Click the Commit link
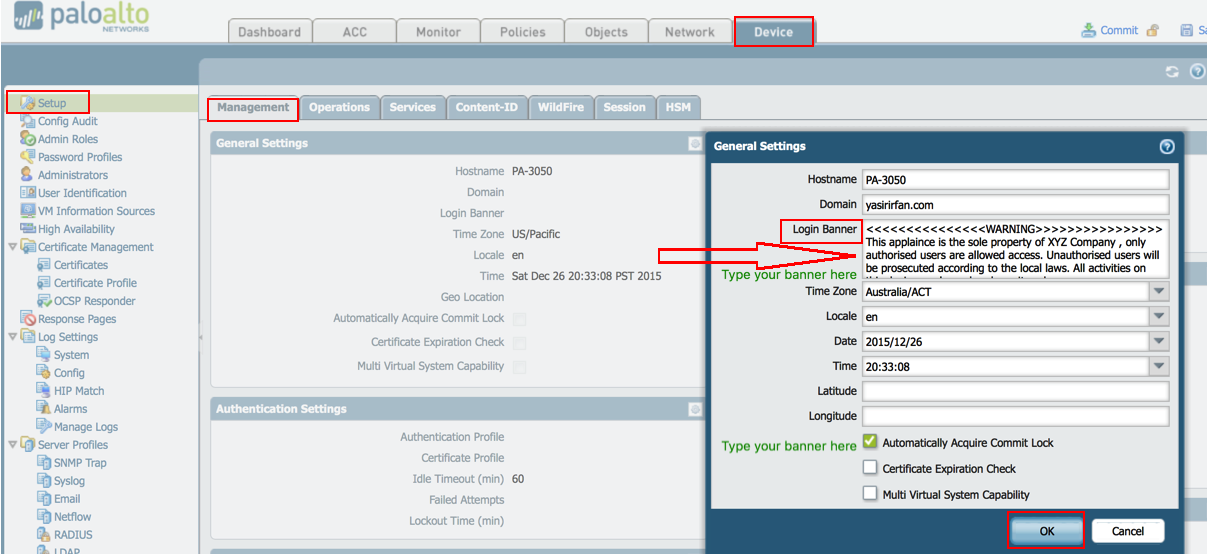 tap(1119, 30)
